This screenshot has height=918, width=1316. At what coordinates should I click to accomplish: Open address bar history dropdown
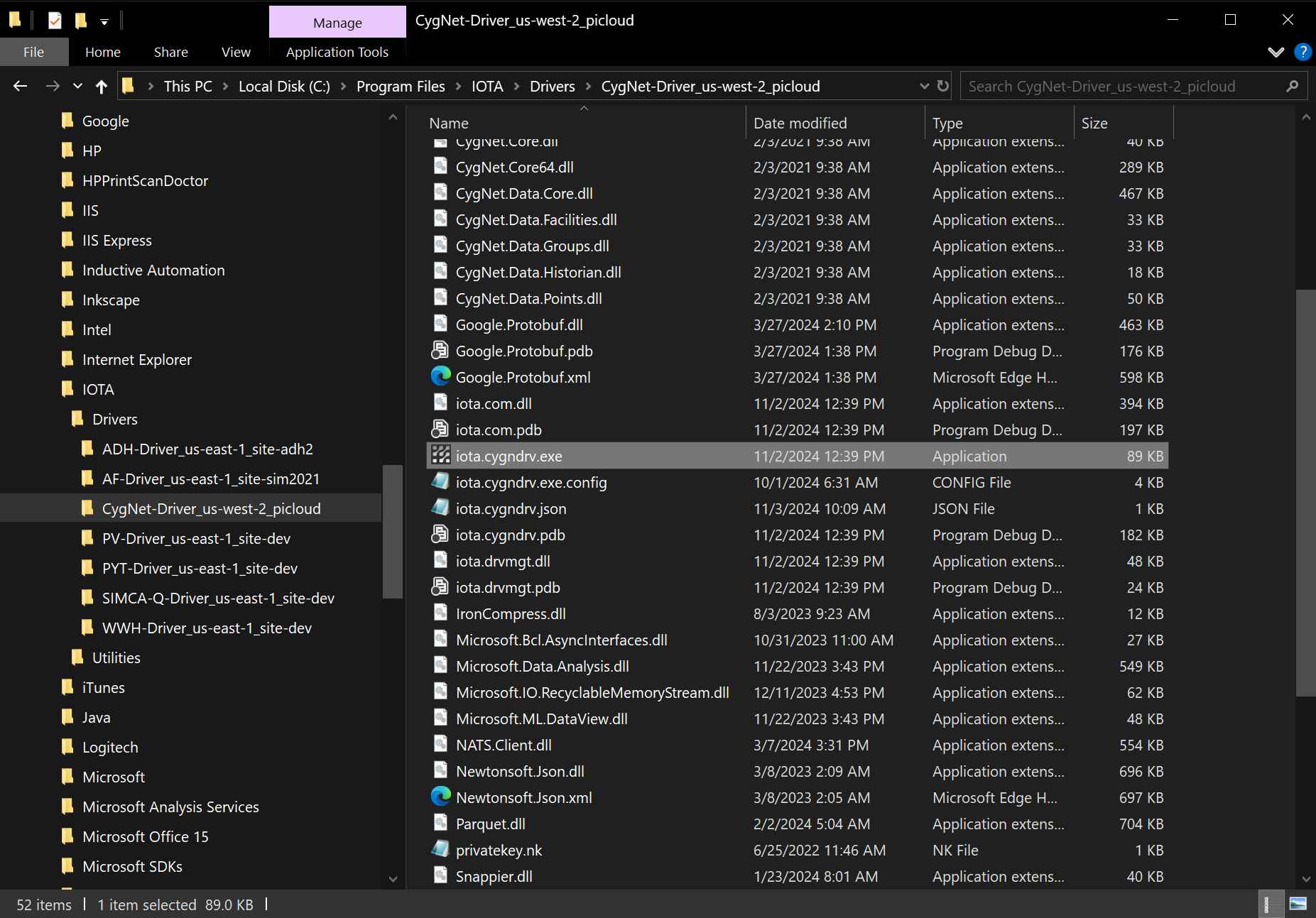pos(924,86)
